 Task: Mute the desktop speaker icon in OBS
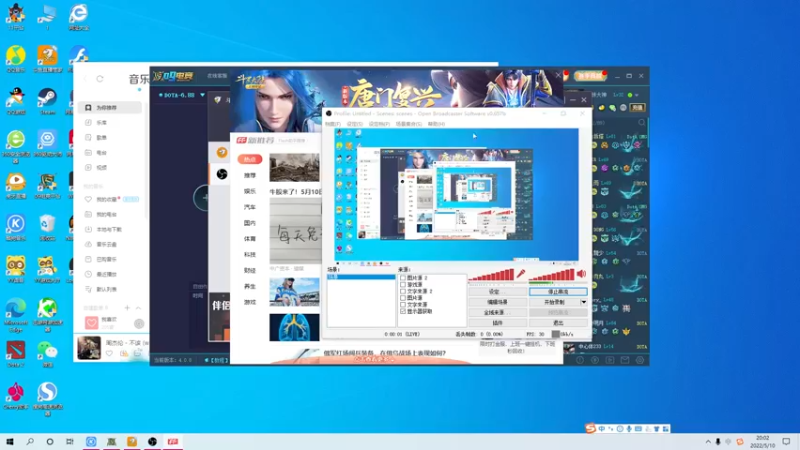click(x=581, y=274)
